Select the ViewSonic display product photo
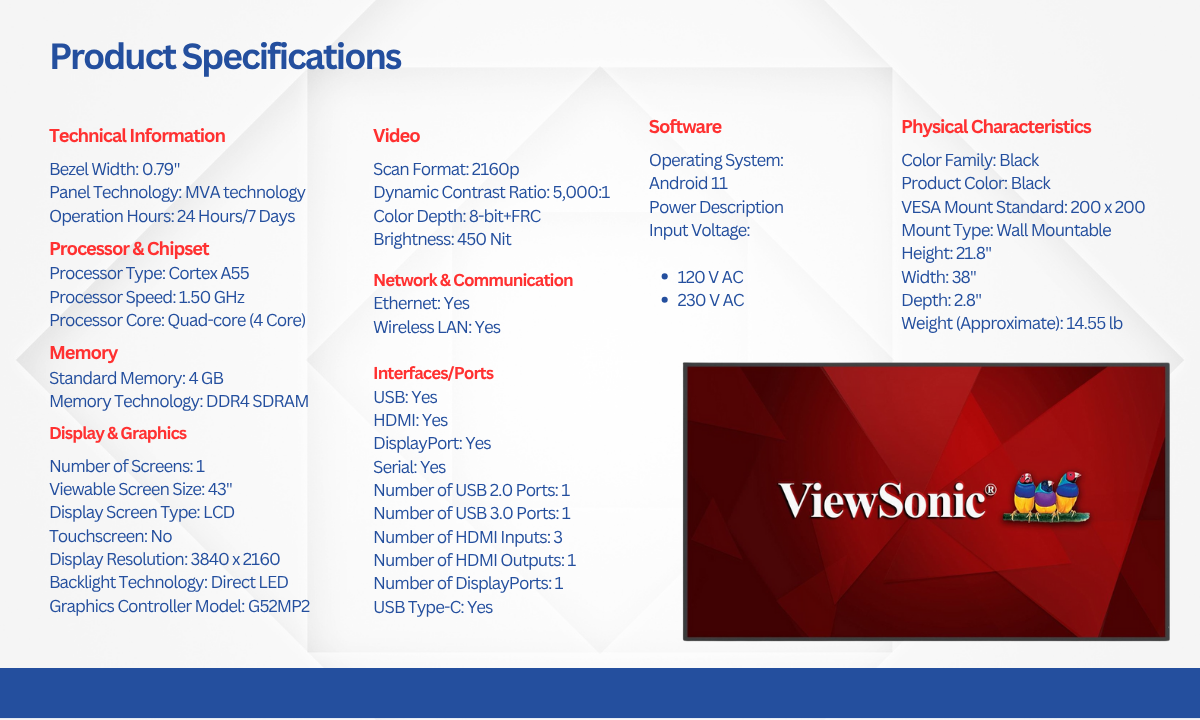This screenshot has height=720, width=1200. tap(926, 501)
